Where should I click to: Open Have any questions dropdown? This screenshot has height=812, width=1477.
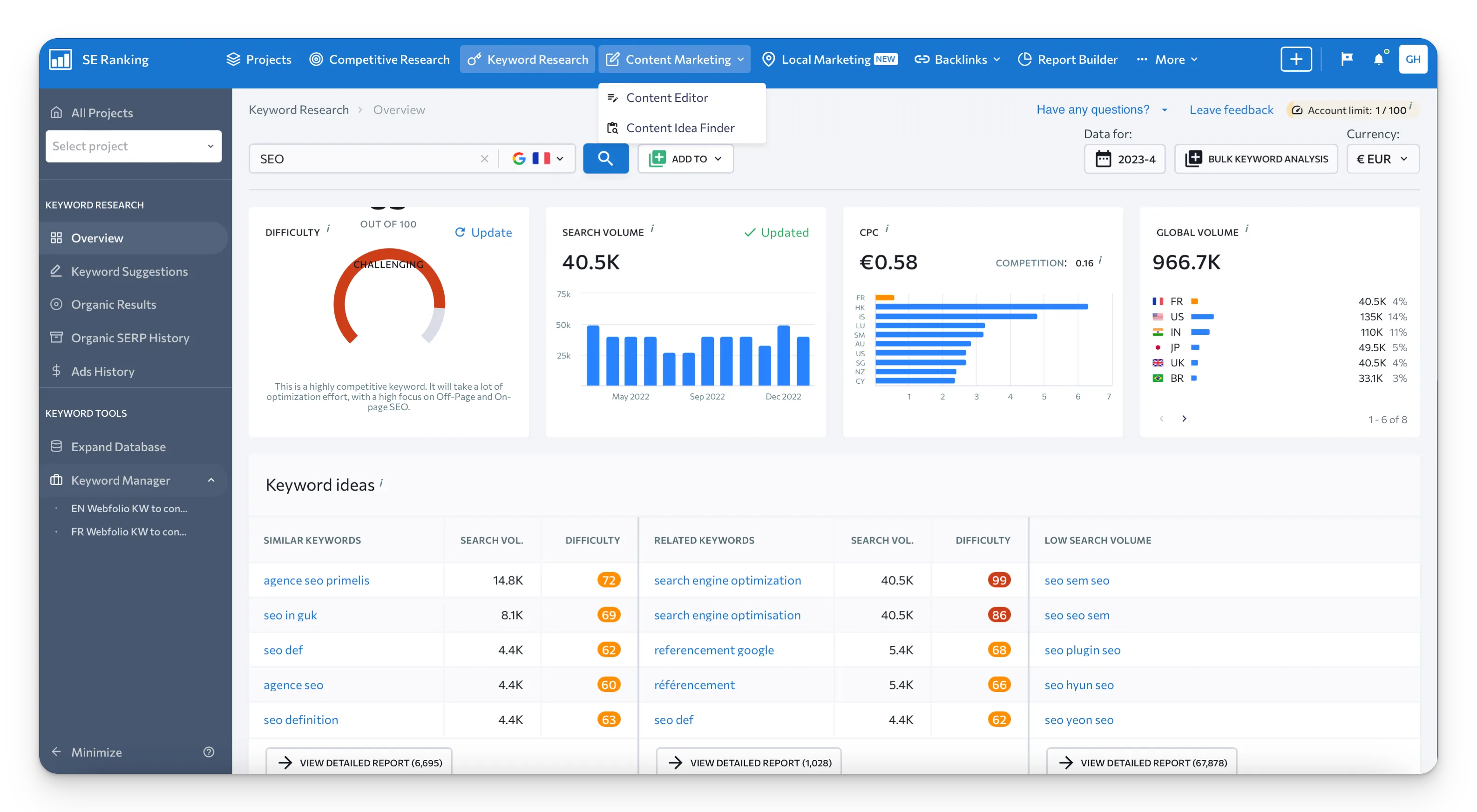[1101, 109]
